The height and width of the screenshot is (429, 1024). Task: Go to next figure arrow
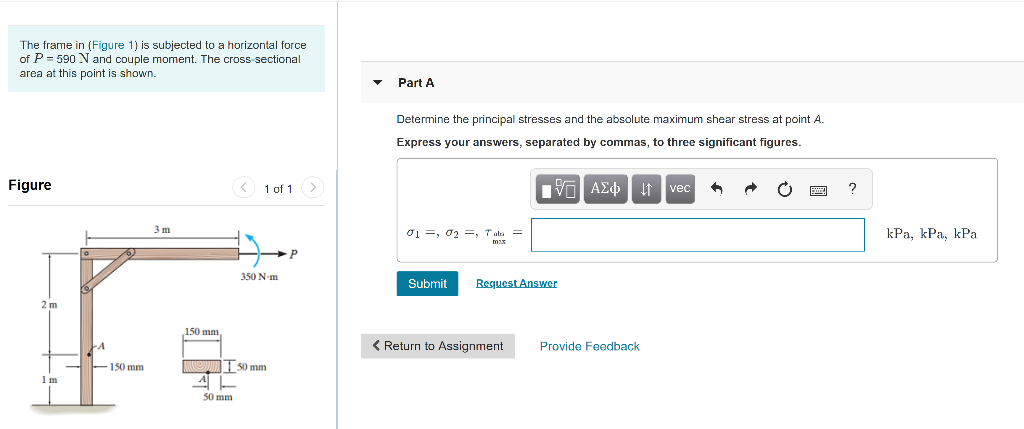313,188
